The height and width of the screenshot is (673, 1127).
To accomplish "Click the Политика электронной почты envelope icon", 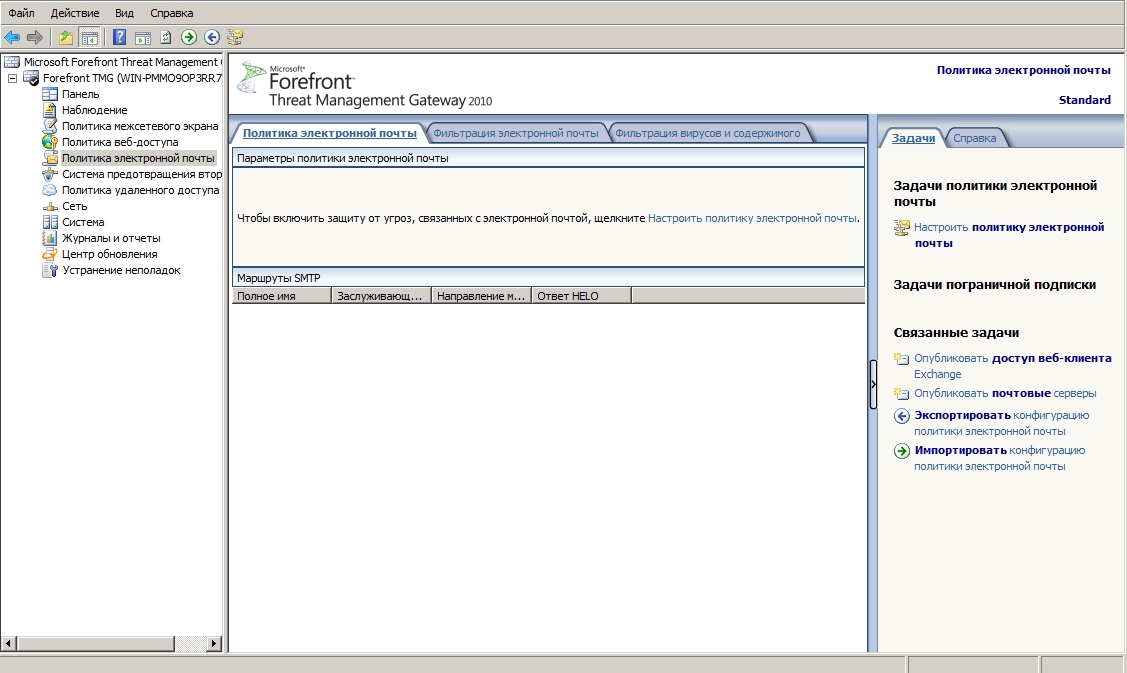I will [x=50, y=157].
